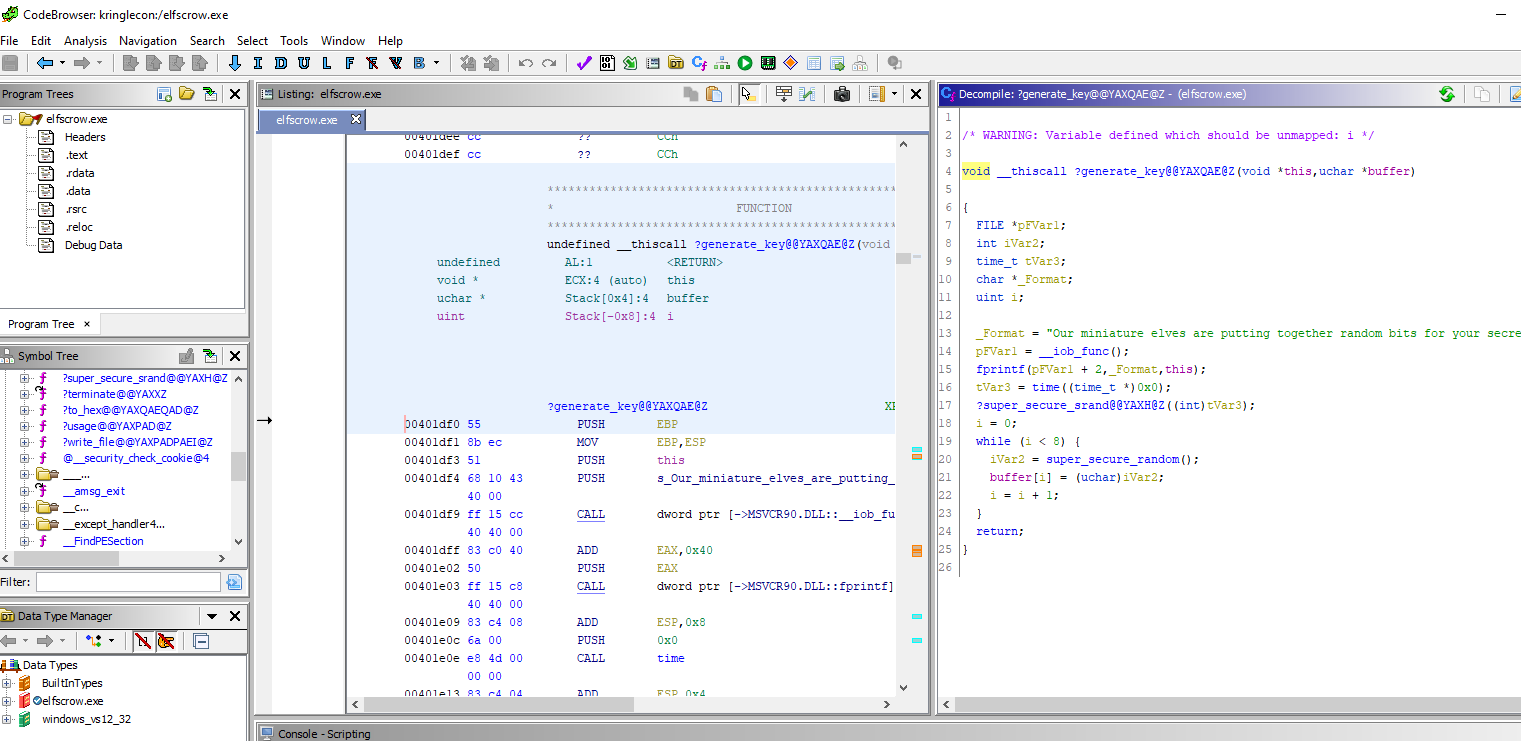1521x741 pixels.
Task: Open the Data Type 'DT' toolbar icon
Action: click(676, 63)
